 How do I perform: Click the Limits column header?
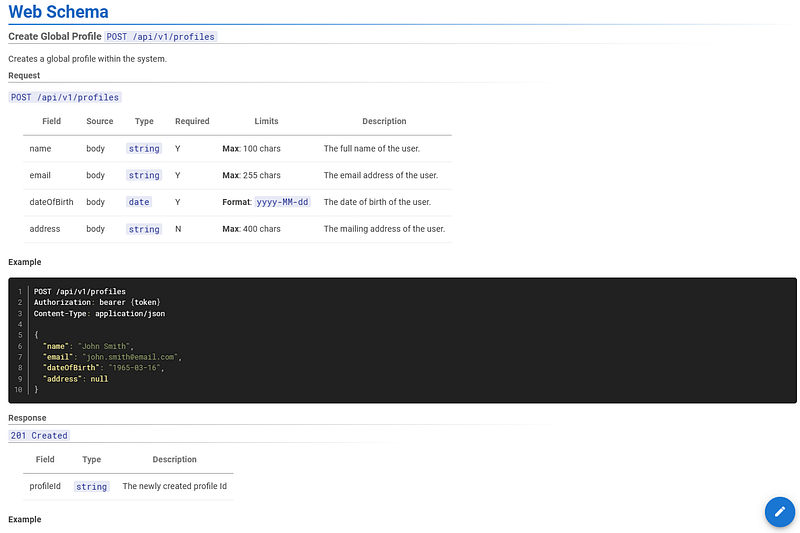tap(266, 121)
